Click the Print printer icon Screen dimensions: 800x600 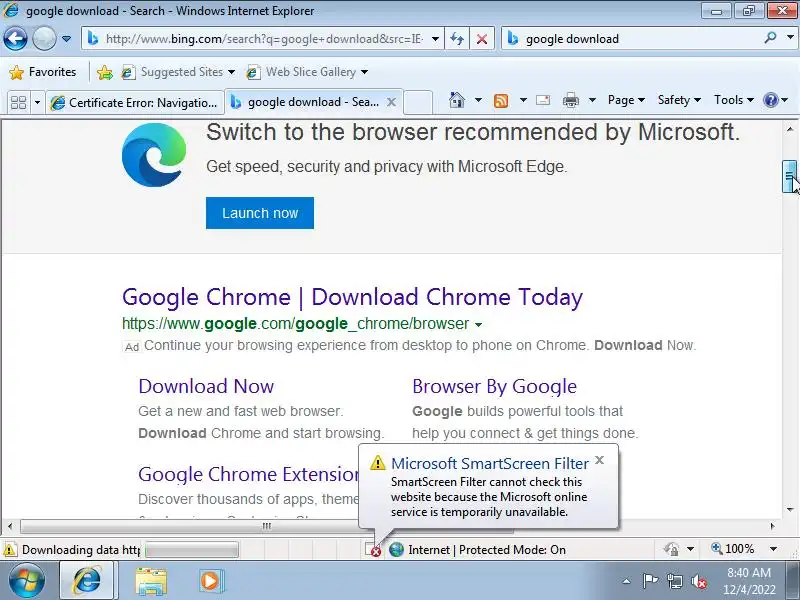coord(570,101)
